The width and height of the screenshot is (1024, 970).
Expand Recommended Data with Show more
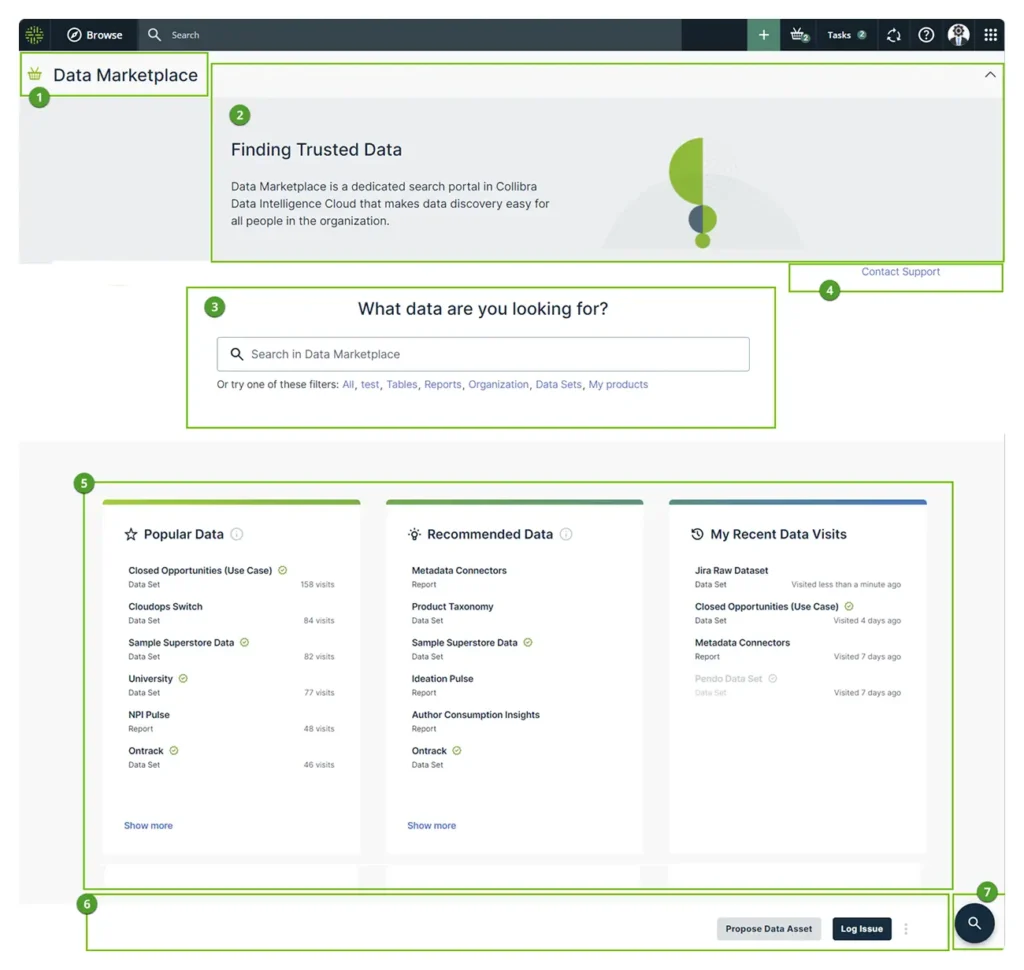pos(431,826)
